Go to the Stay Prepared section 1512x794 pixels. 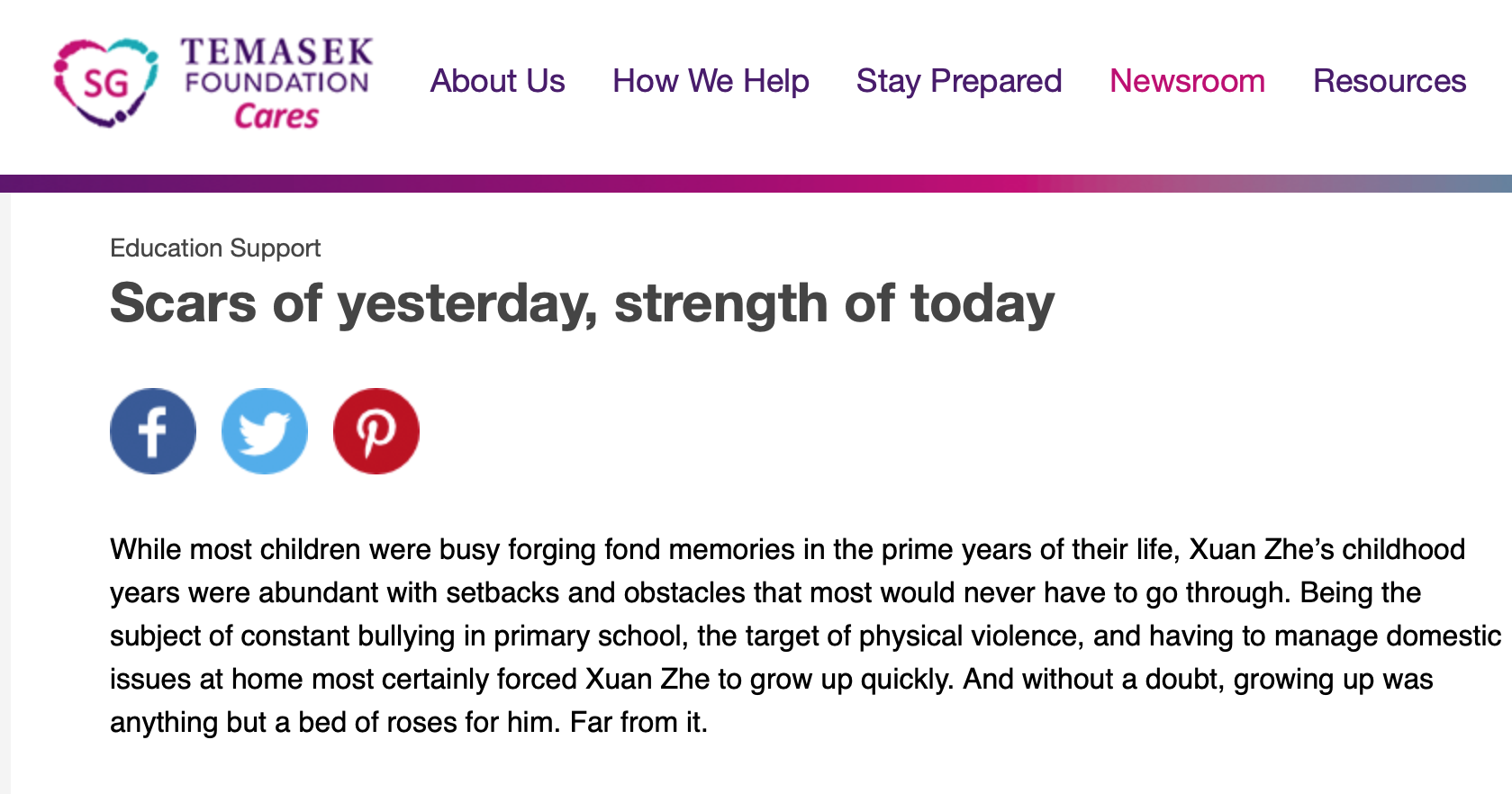point(959,81)
